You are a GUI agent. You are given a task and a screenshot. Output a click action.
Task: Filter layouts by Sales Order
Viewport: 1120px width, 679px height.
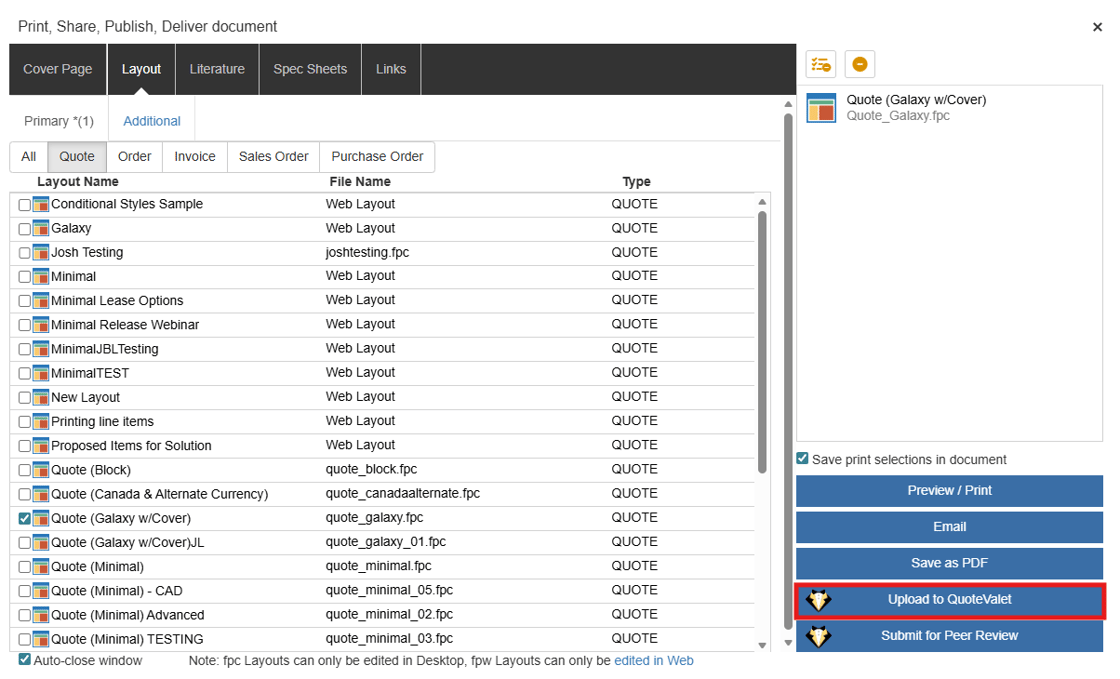[x=273, y=157]
